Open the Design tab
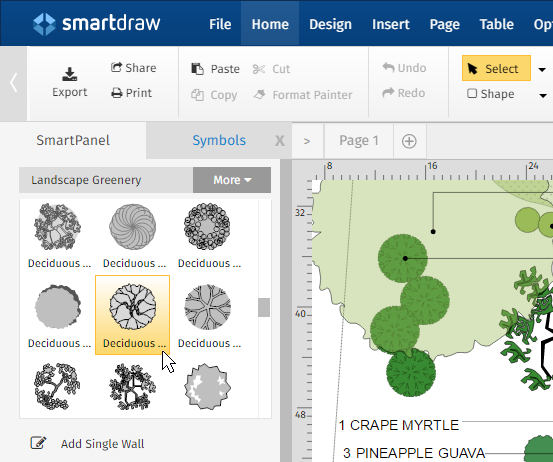Image resolution: width=553 pixels, height=462 pixels. click(330, 24)
